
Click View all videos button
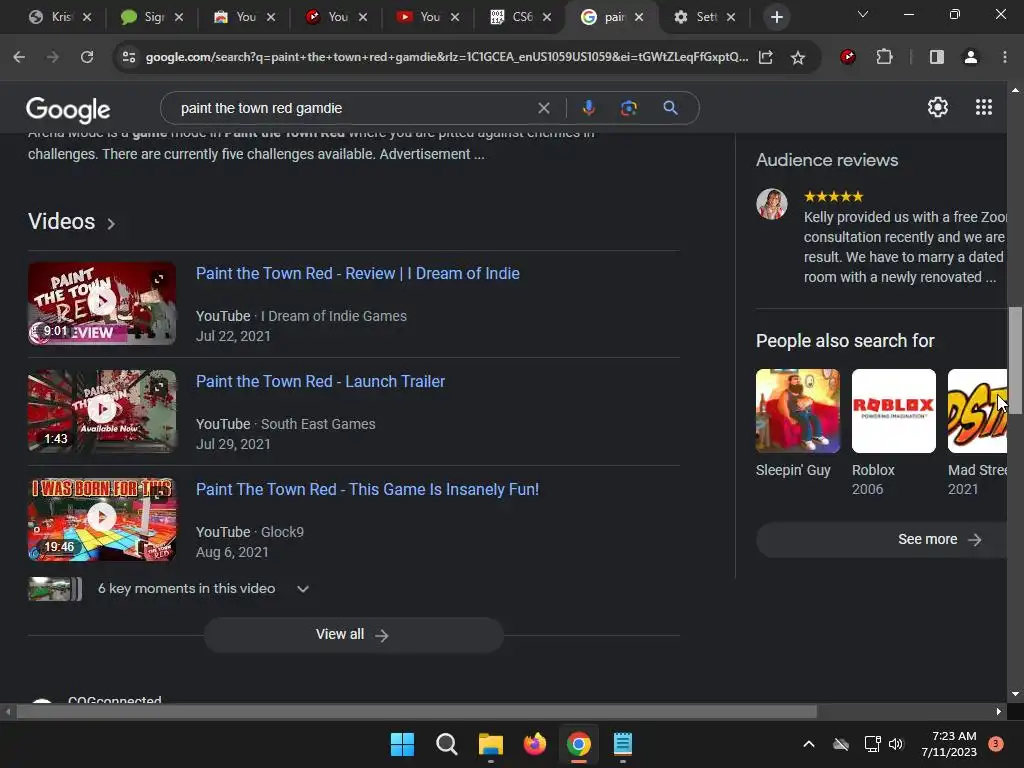click(353, 635)
